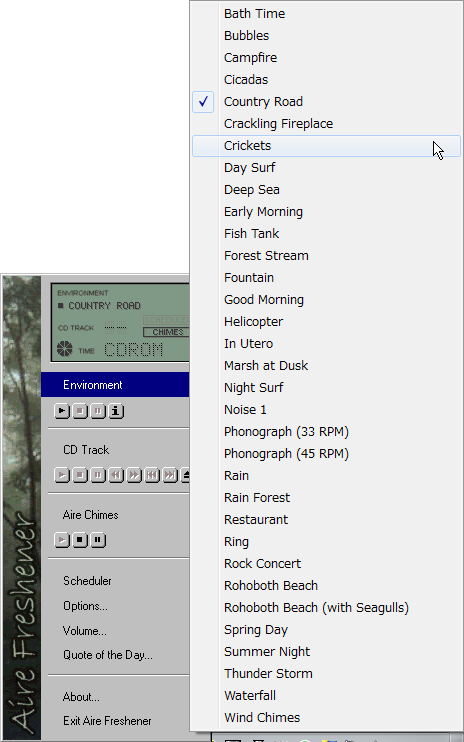Select Spring Day environment
The width and height of the screenshot is (464, 742).
326,630
